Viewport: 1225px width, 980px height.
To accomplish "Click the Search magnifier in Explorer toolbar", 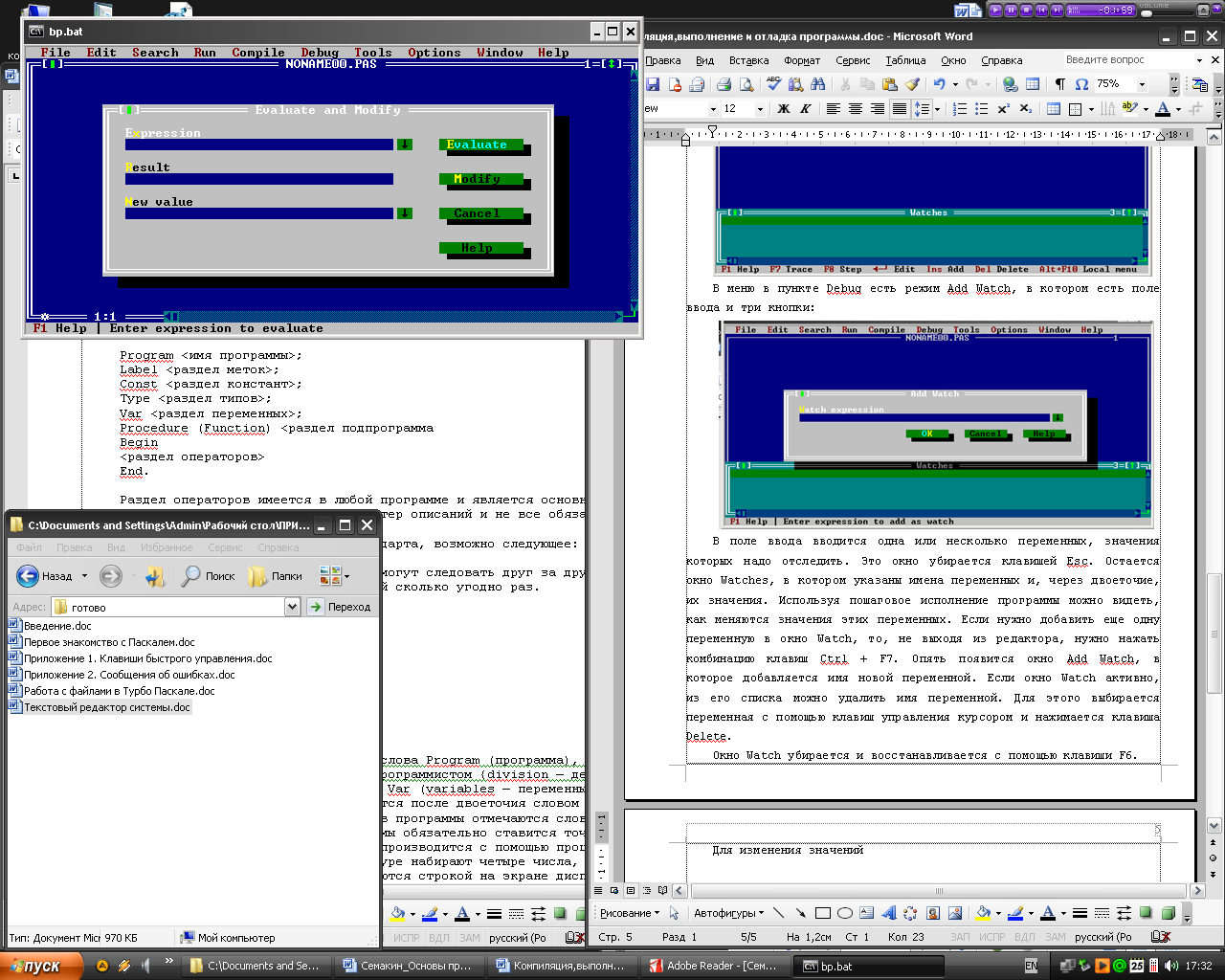I will (x=191, y=576).
